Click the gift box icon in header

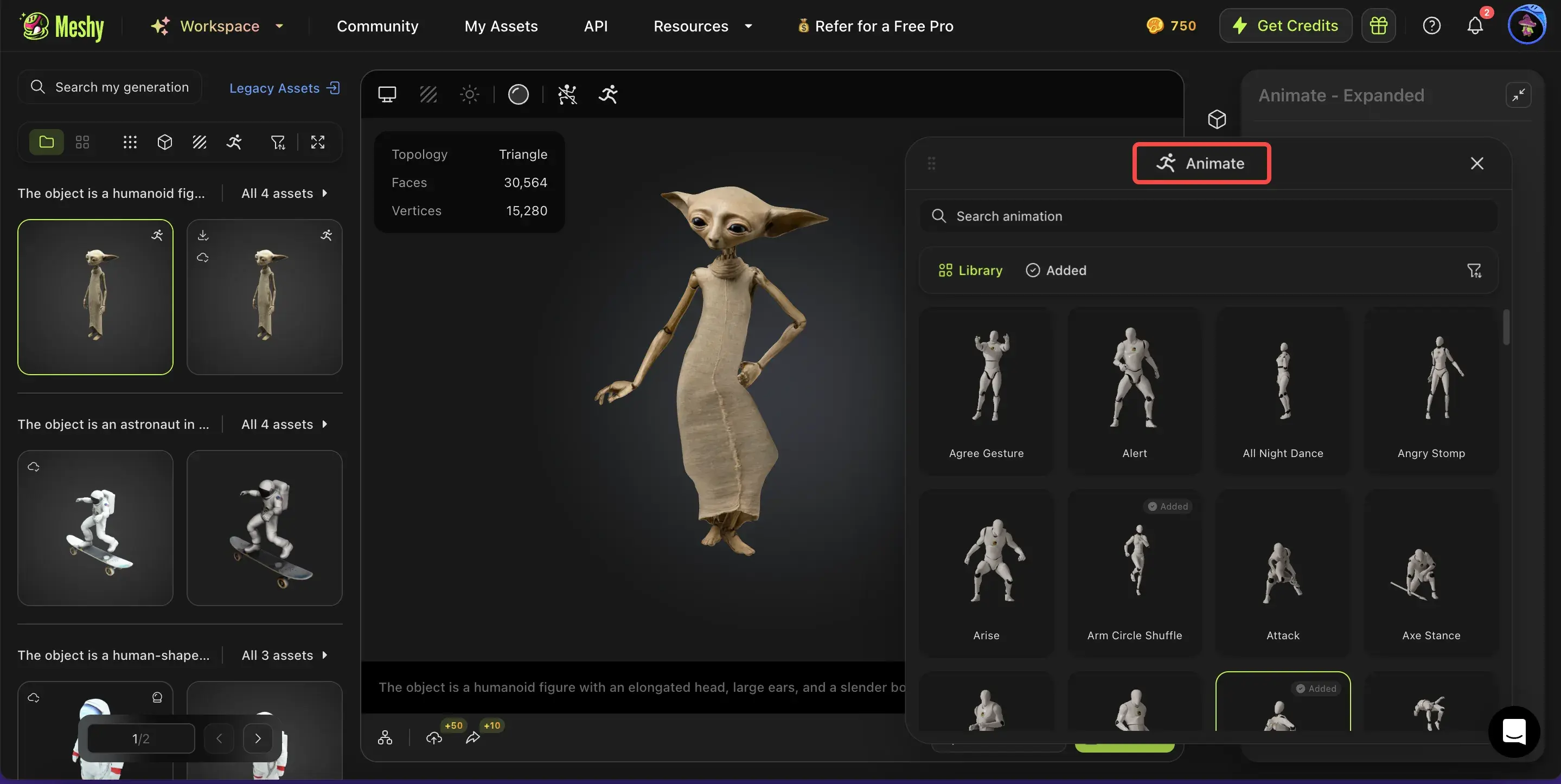tap(1378, 25)
